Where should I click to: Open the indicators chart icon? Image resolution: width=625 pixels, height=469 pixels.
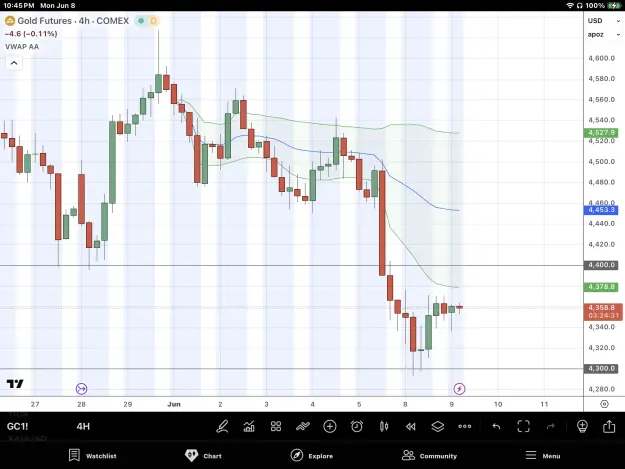point(249,426)
